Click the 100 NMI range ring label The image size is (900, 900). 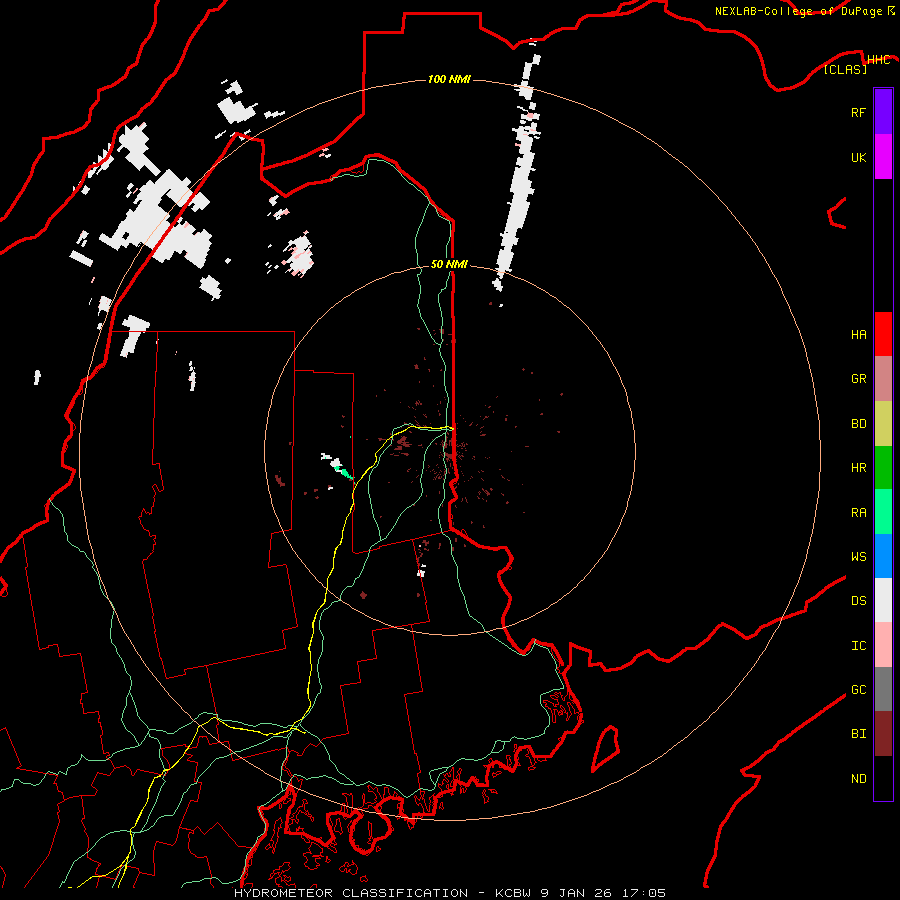point(449,79)
